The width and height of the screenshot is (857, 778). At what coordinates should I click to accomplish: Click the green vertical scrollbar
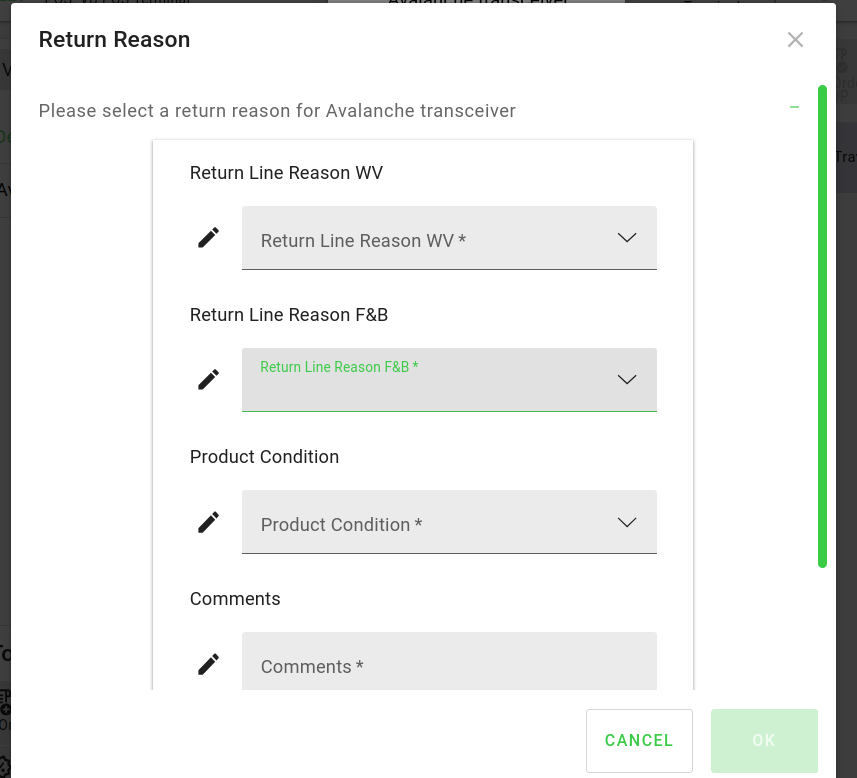[x=822, y=326]
